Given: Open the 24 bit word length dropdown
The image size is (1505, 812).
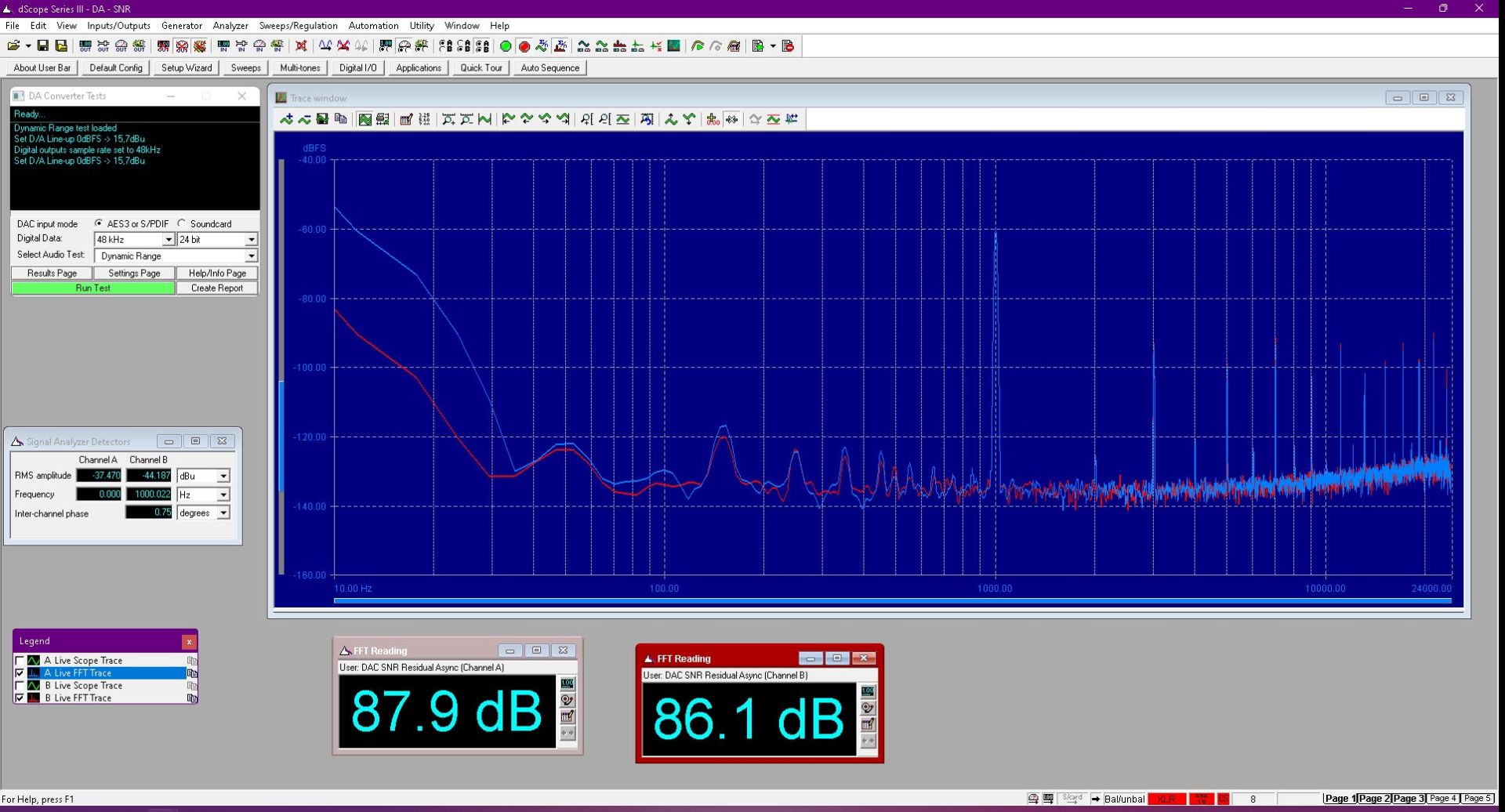Looking at the screenshot, I should coord(251,240).
